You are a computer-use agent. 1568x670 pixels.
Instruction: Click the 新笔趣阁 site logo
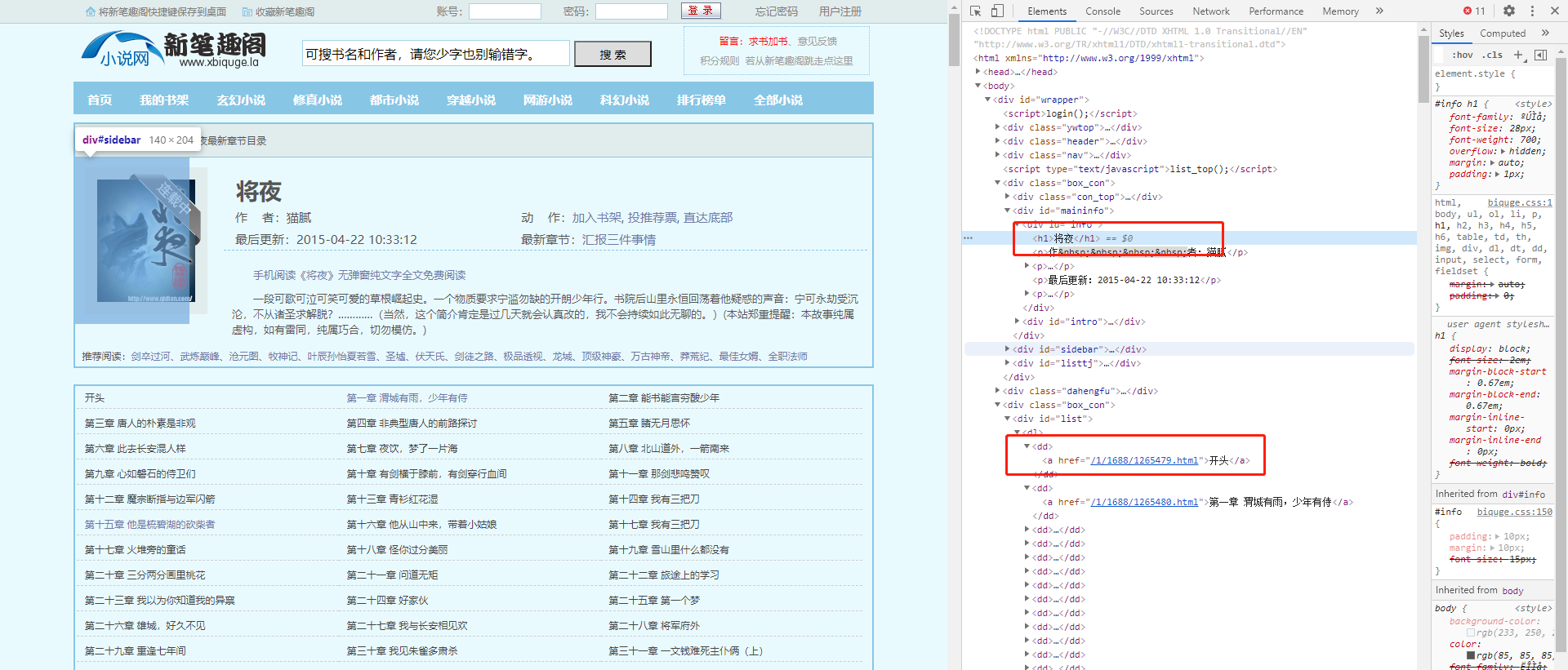174,51
